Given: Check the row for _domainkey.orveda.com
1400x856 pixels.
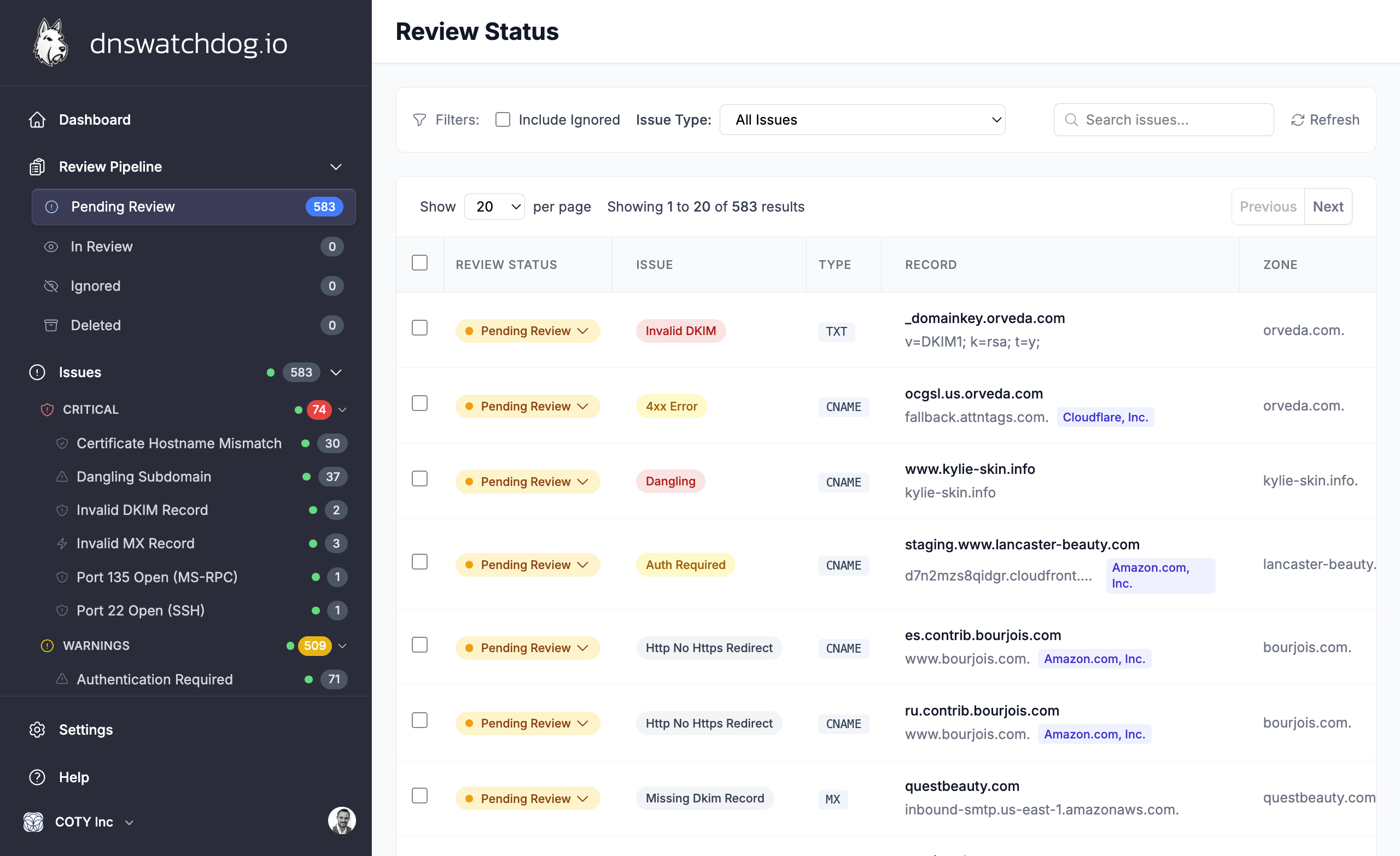Looking at the screenshot, I should click(x=420, y=328).
